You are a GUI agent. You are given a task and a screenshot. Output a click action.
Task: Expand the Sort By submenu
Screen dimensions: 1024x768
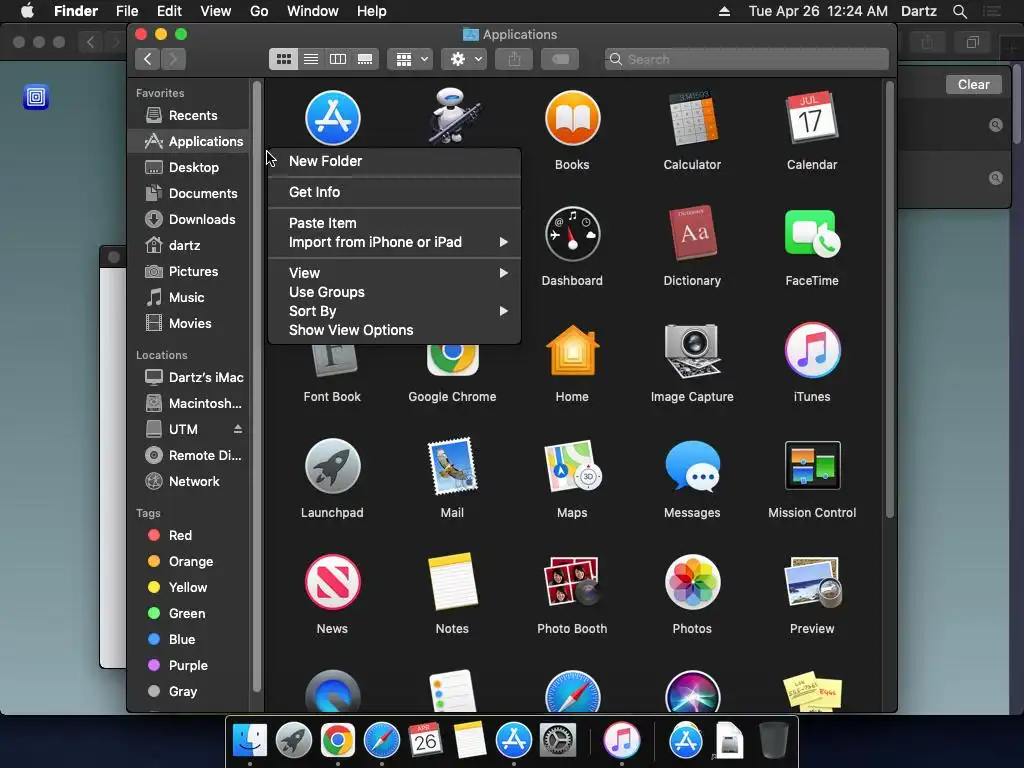pos(394,311)
